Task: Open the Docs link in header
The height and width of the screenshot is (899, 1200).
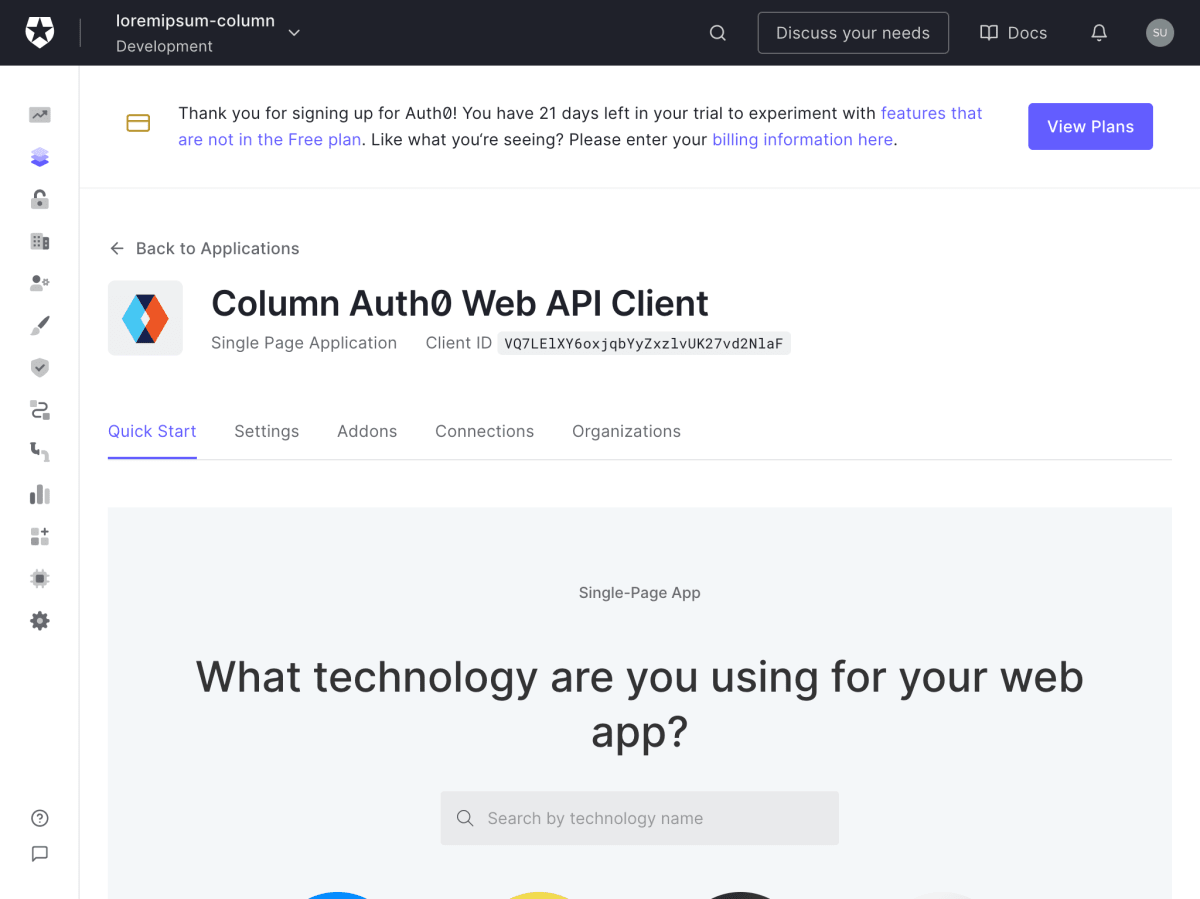Action: [1013, 33]
